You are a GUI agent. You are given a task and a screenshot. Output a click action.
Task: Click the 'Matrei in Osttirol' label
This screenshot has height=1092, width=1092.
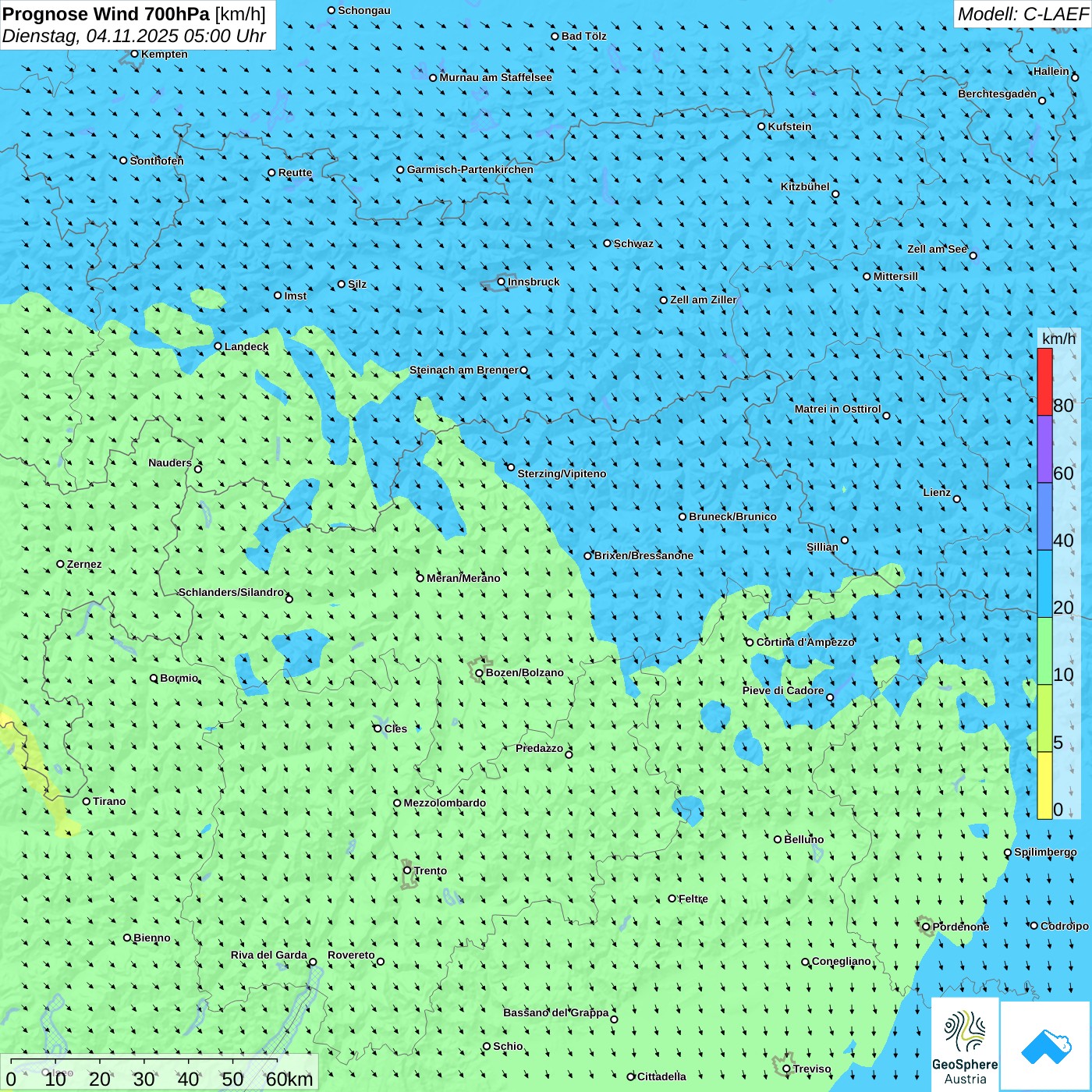pyautogui.click(x=838, y=409)
